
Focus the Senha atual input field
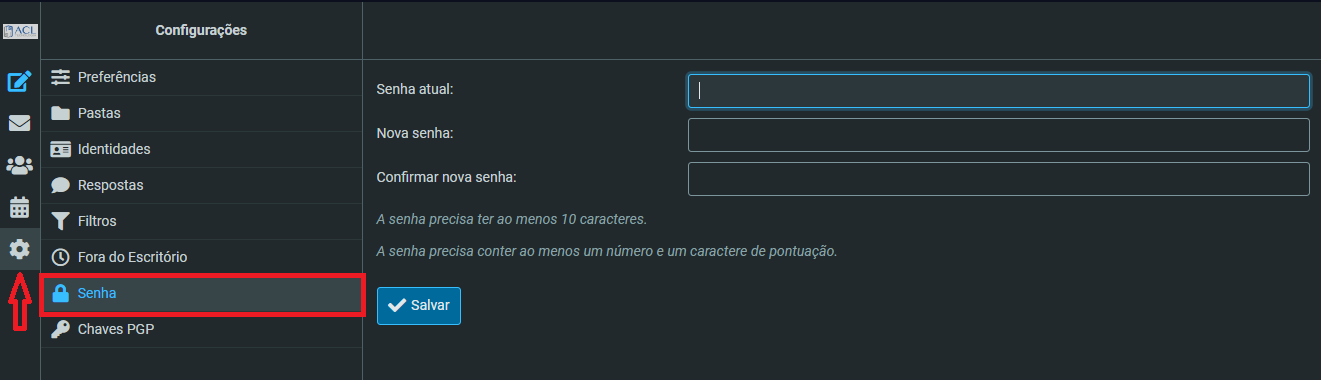point(999,90)
